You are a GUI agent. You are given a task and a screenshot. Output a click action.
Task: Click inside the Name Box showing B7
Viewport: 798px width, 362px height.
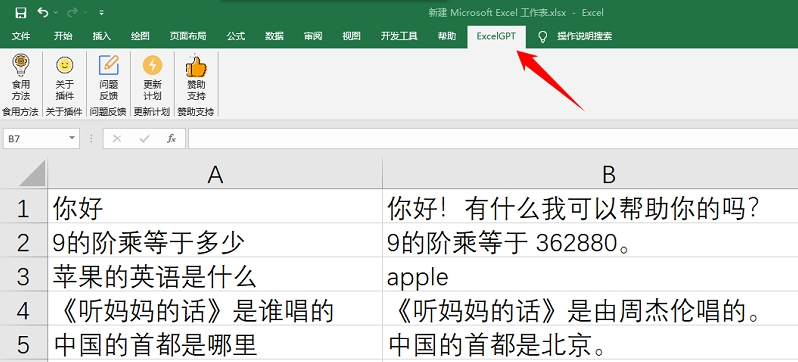(x=35, y=138)
